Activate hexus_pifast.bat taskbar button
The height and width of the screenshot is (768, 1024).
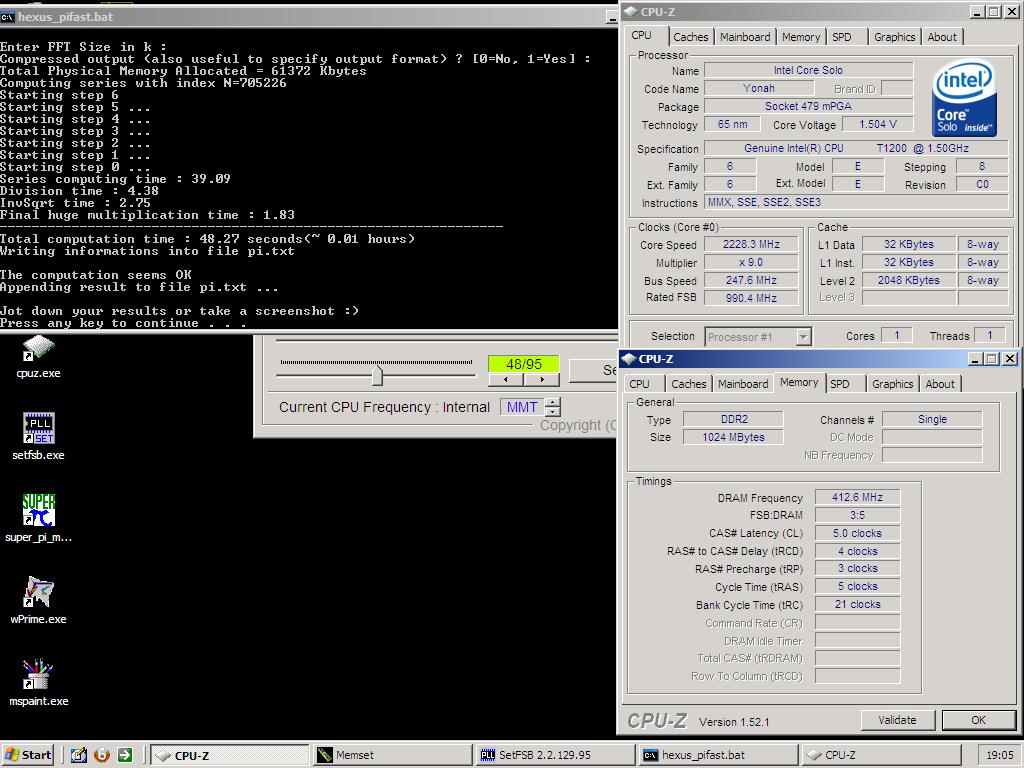(718, 755)
